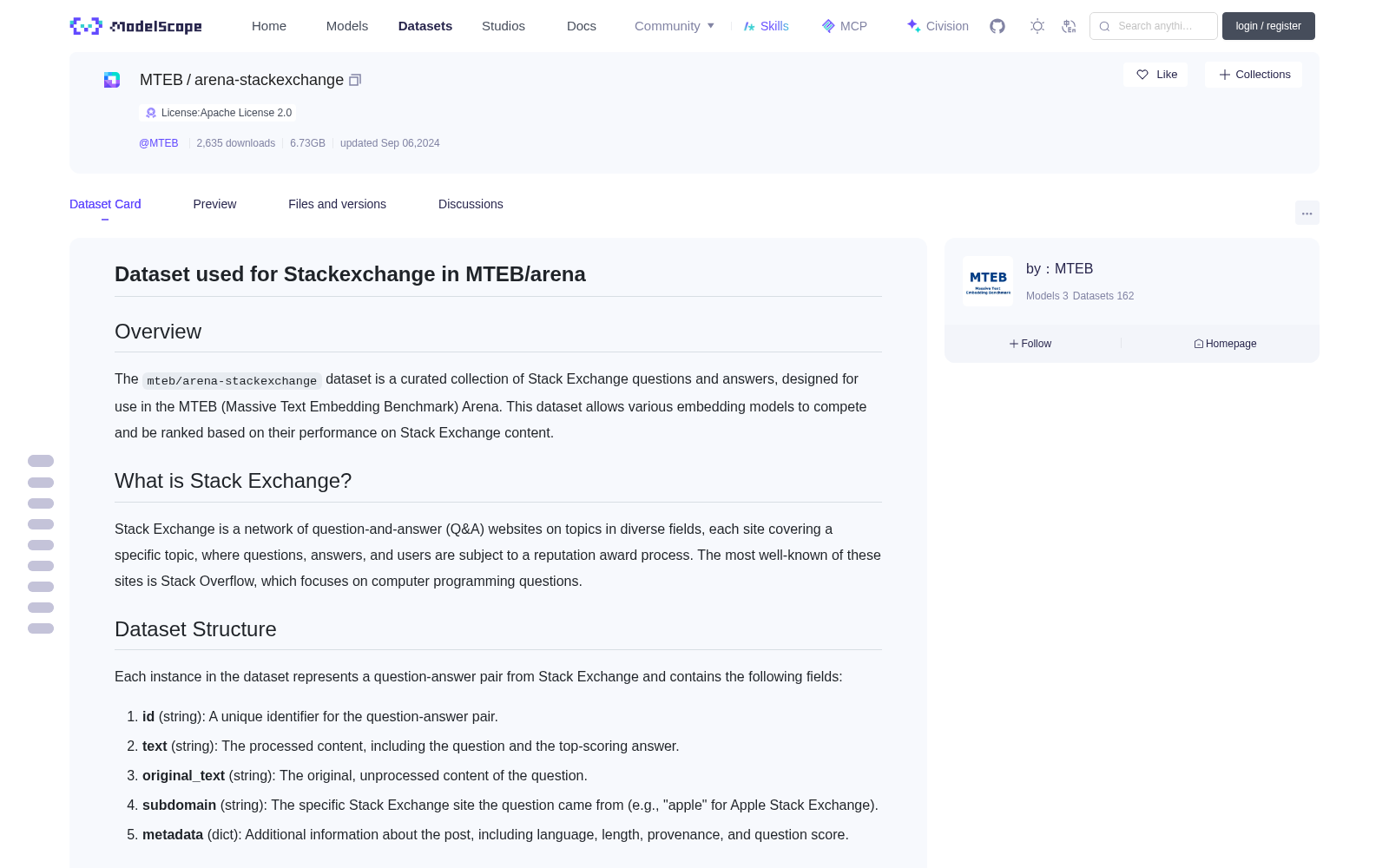Add dataset to Collections

pyautogui.click(x=1254, y=75)
